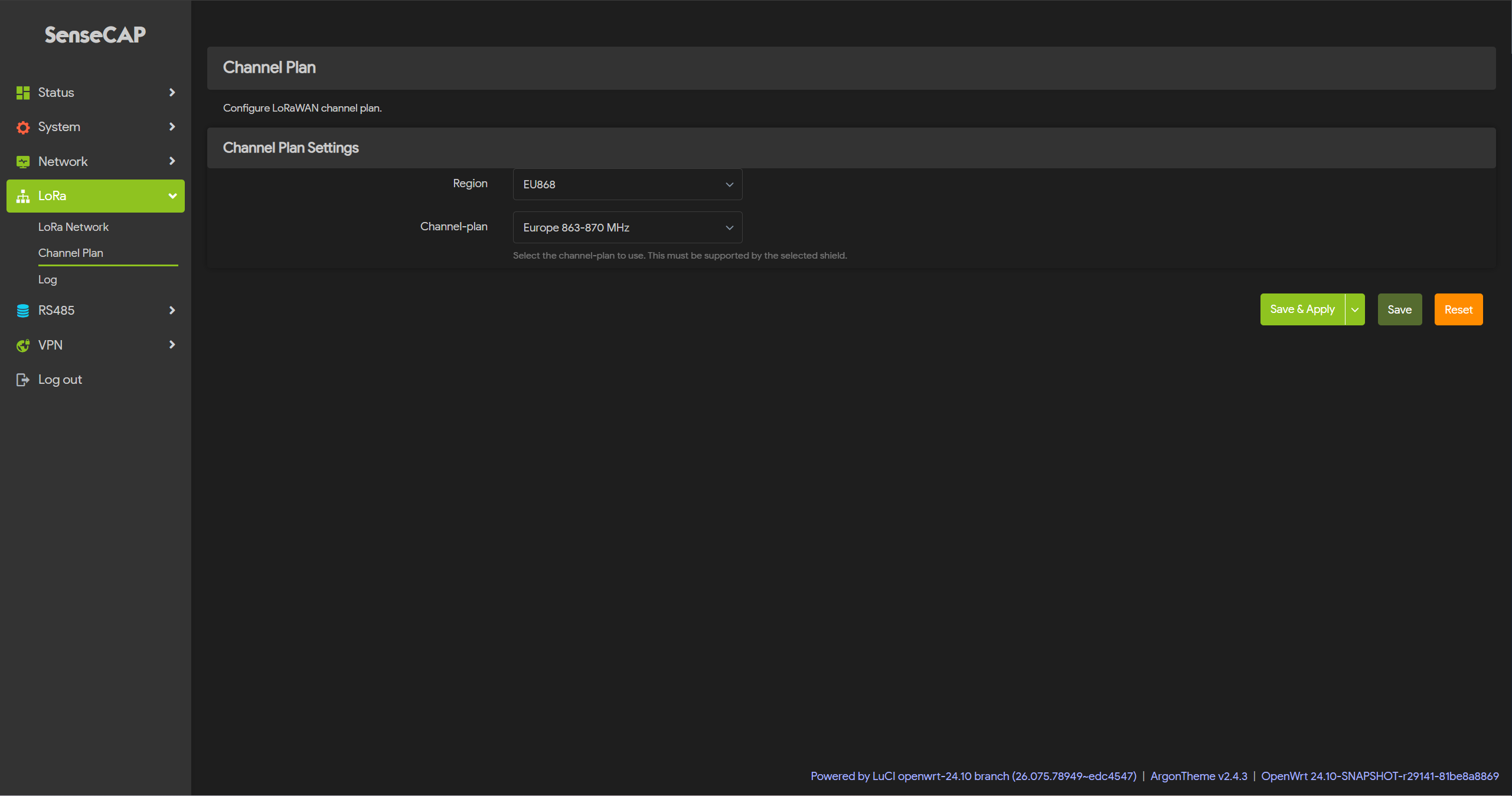The height and width of the screenshot is (796, 1512).
Task: Click the Status dashboard icon in sidebar
Action: click(x=23, y=93)
